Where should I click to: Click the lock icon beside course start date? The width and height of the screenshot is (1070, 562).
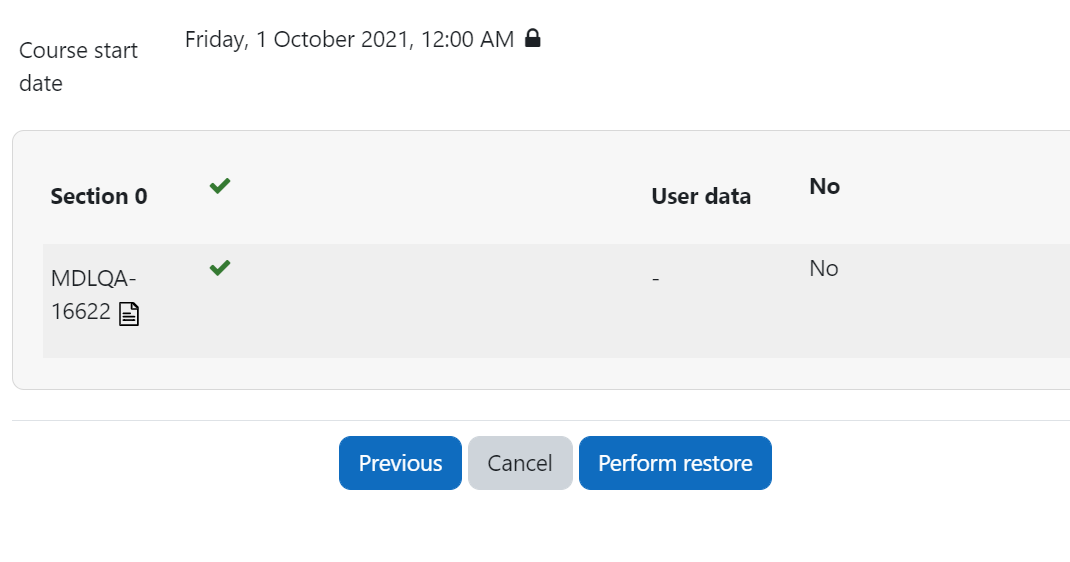coord(533,38)
